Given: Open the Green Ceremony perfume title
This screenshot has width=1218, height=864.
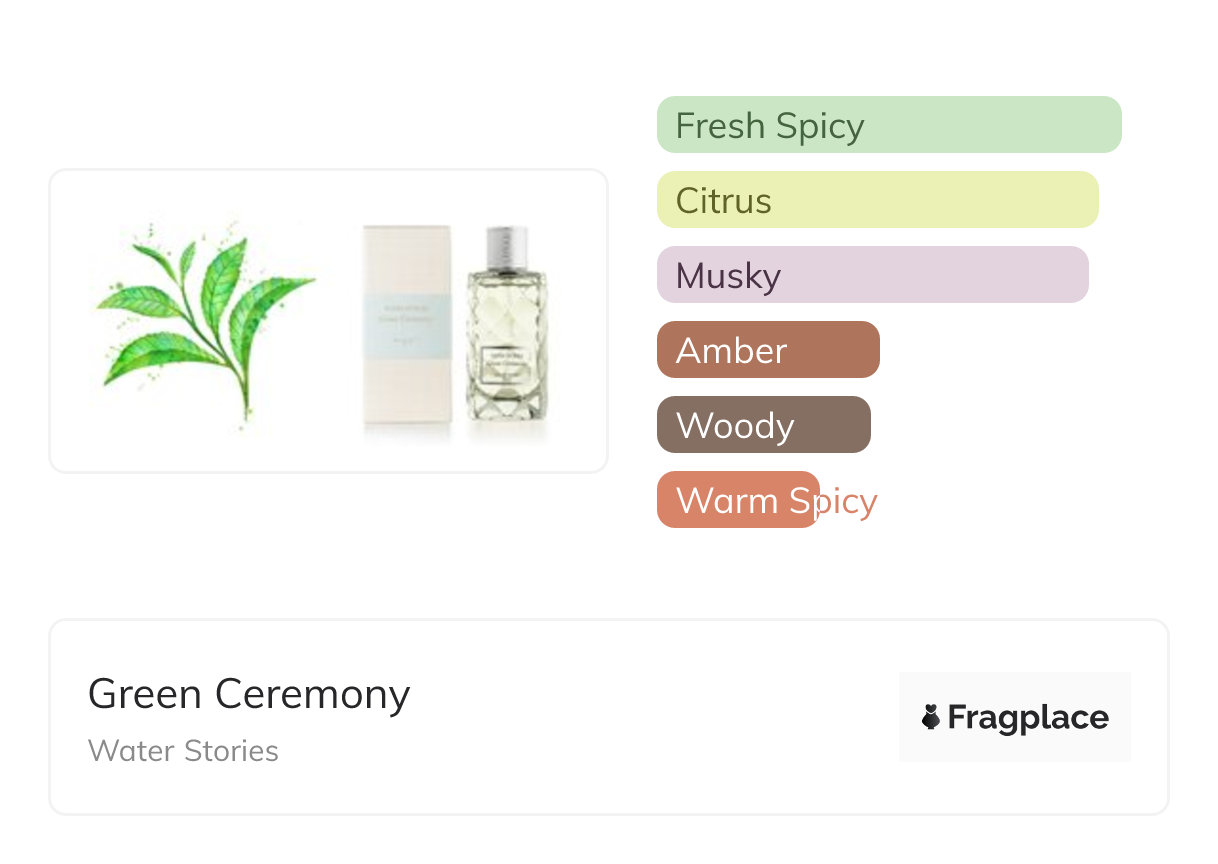Looking at the screenshot, I should click(249, 694).
